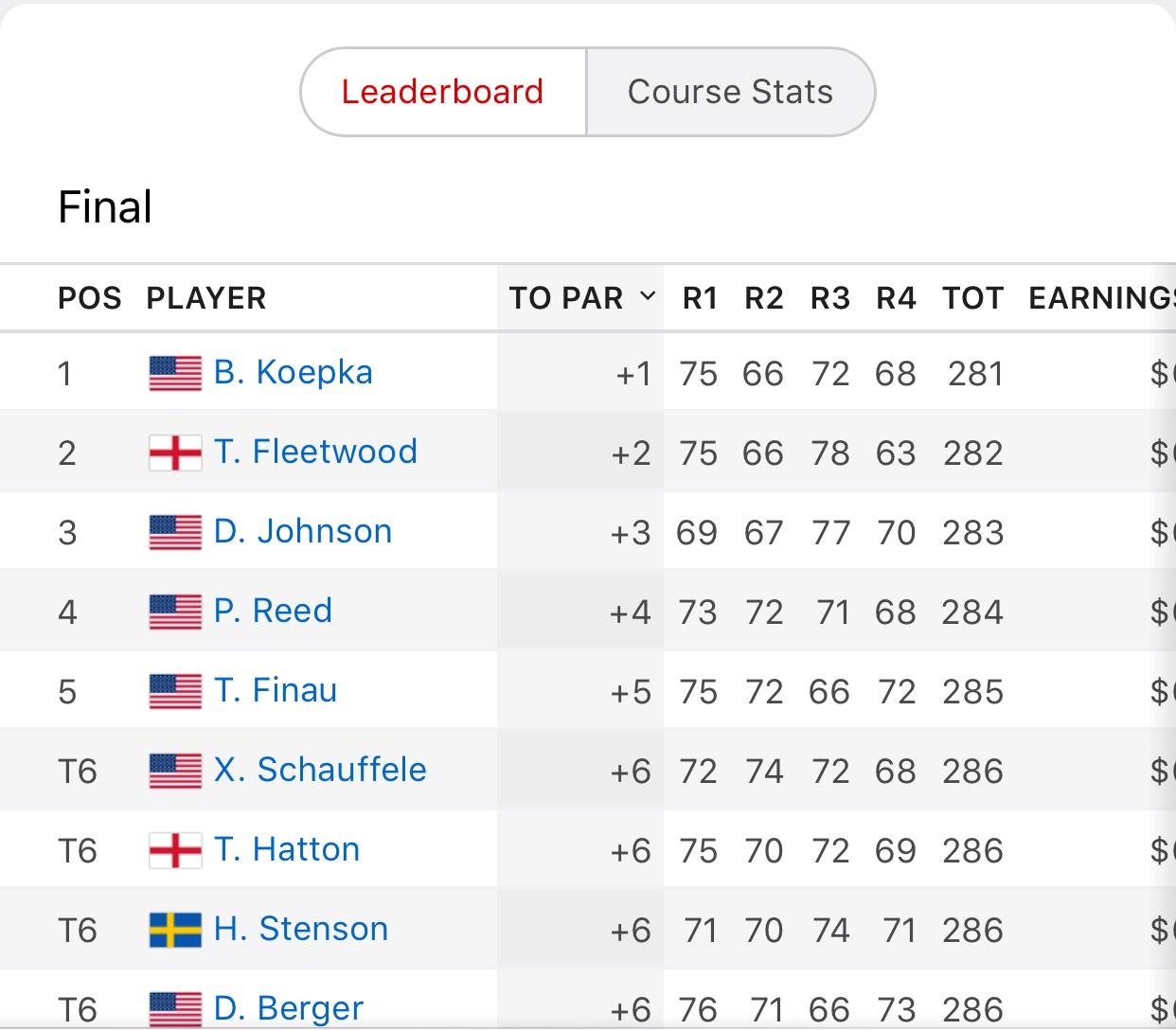The height and width of the screenshot is (1030, 1176).
Task: Sort standings by the R1 column
Action: point(699,296)
